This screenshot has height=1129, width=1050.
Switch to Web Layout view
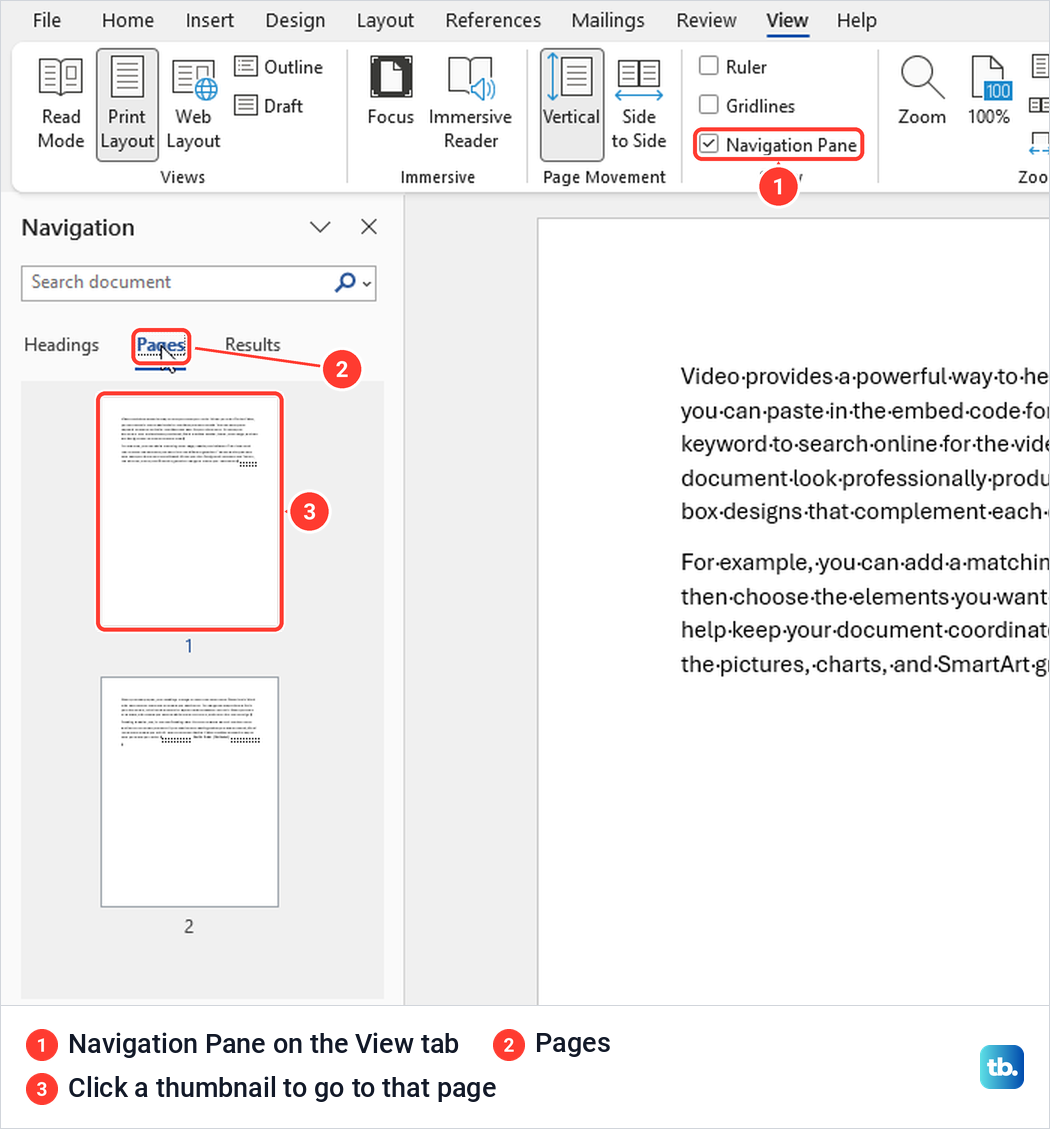pyautogui.click(x=193, y=104)
